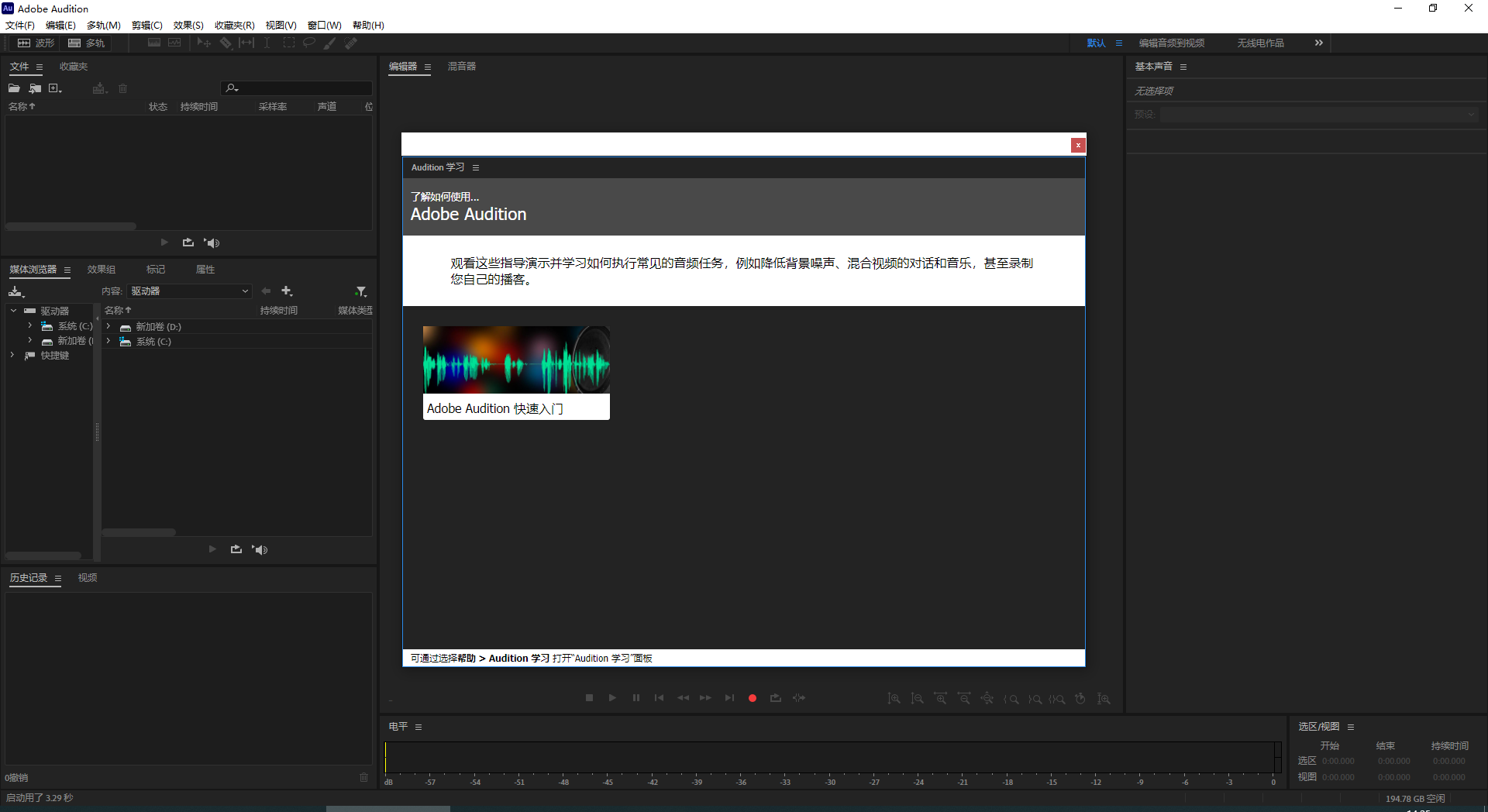Choose the Paintbrush Selection tool
Viewport: 1488px width, 812px height.
[328, 43]
